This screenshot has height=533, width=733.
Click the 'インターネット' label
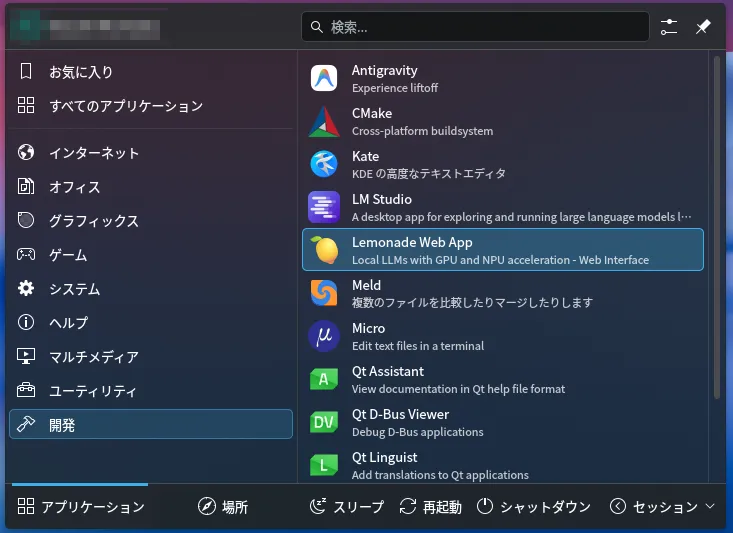click(x=94, y=153)
